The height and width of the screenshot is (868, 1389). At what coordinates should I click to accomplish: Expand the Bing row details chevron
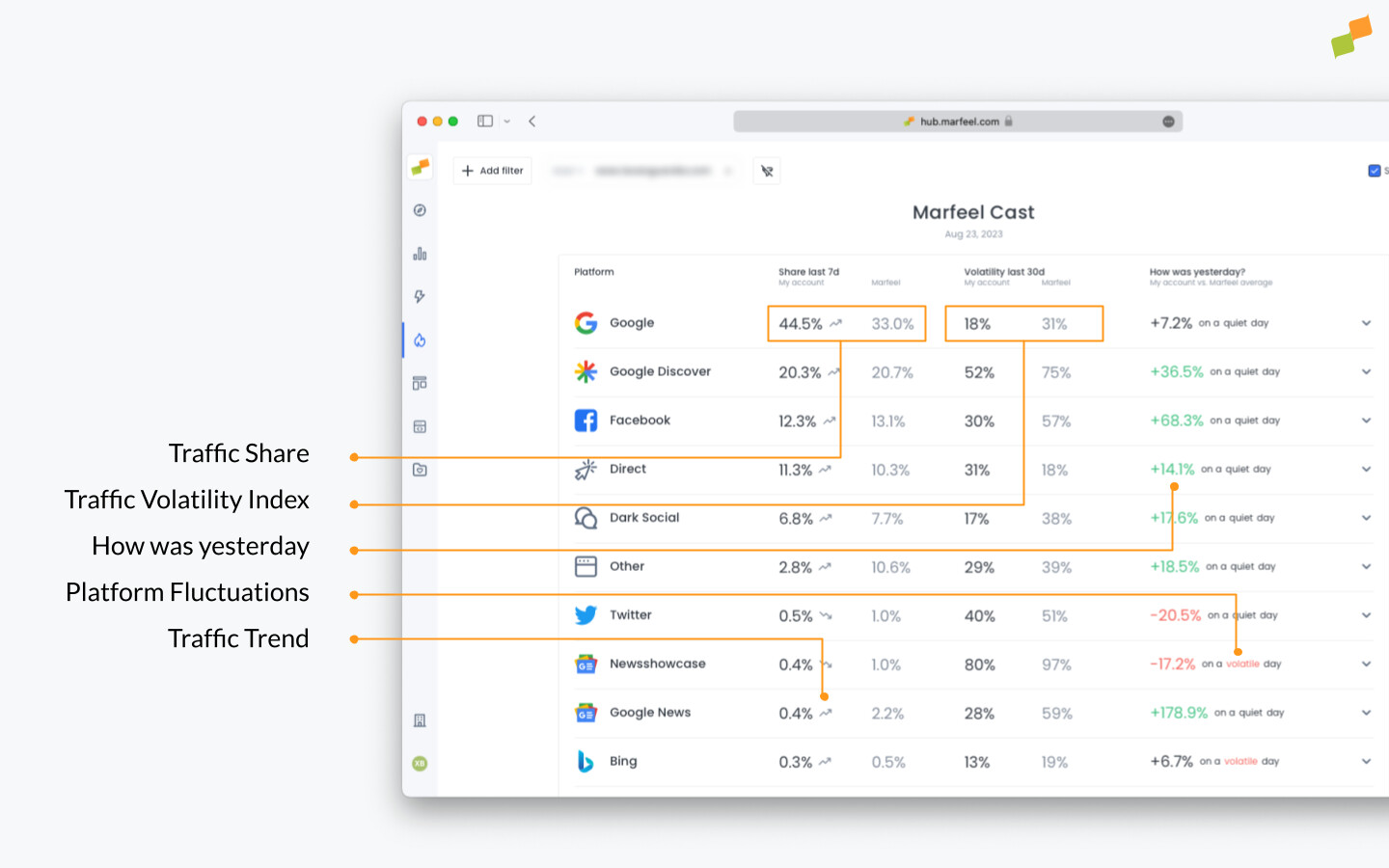click(1366, 761)
